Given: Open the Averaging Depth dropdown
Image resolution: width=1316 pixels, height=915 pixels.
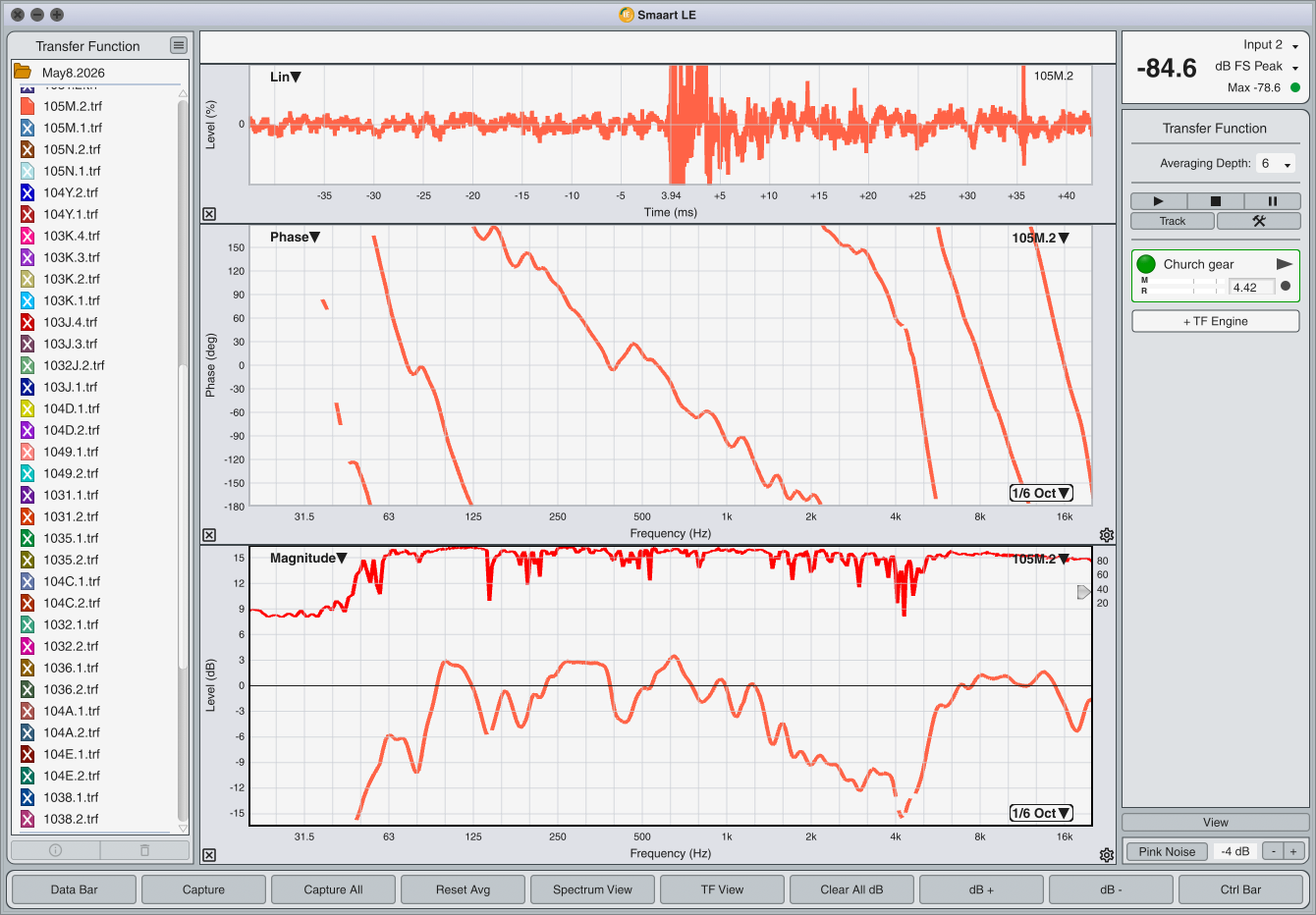Looking at the screenshot, I should point(1276,164).
